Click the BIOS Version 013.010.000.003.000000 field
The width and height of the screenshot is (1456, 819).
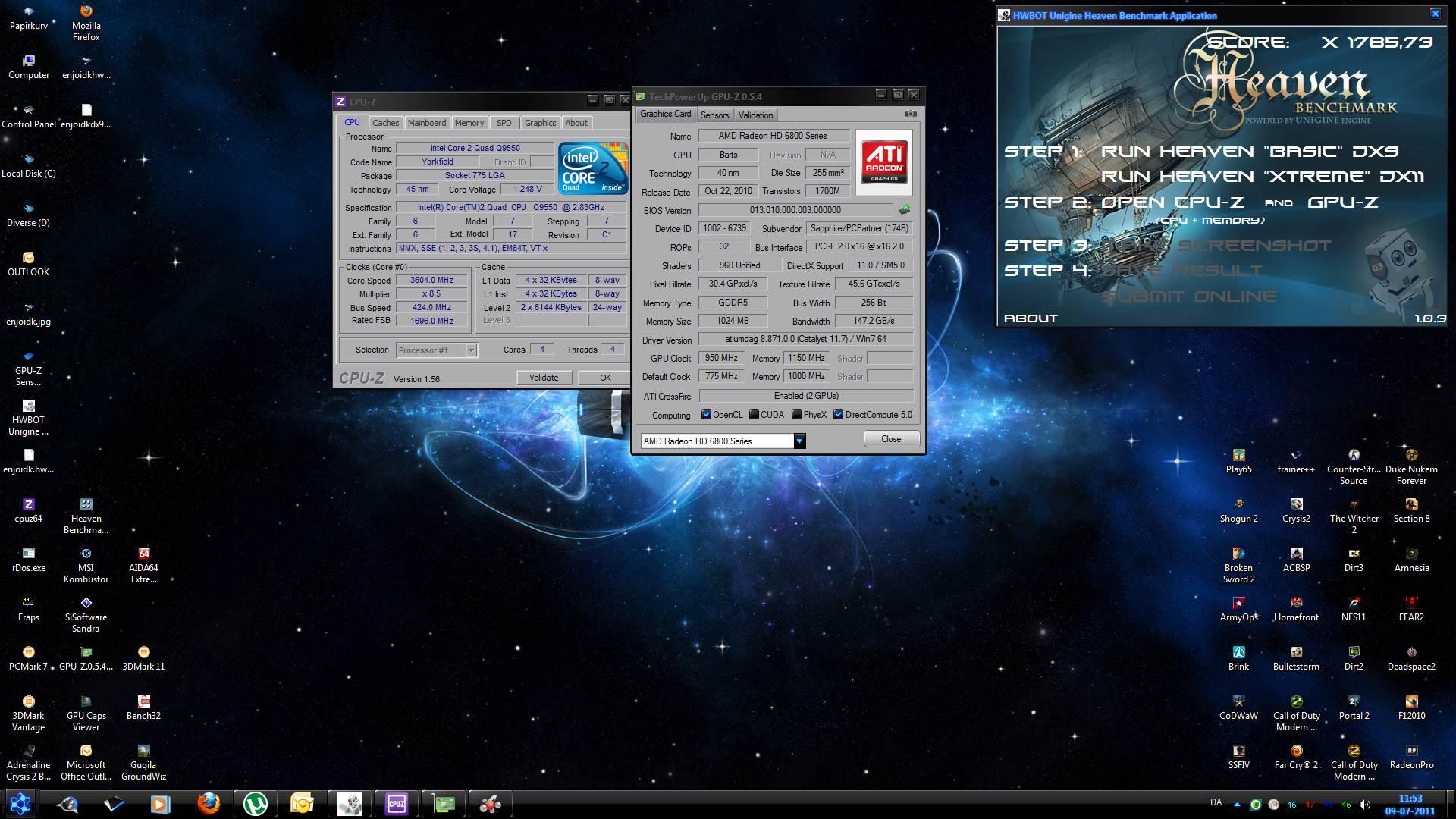coord(795,210)
